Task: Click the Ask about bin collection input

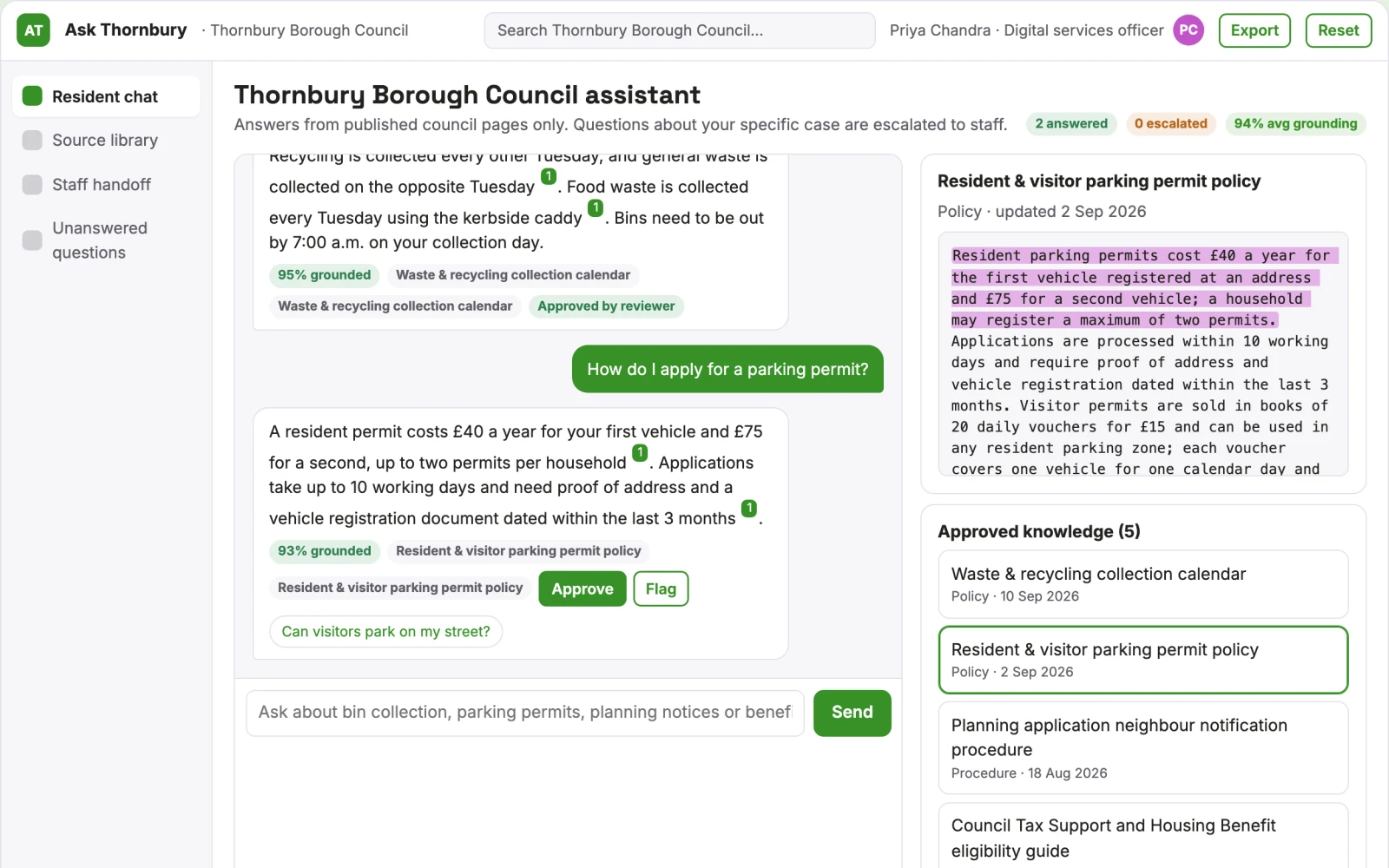Action: pyautogui.click(x=525, y=713)
